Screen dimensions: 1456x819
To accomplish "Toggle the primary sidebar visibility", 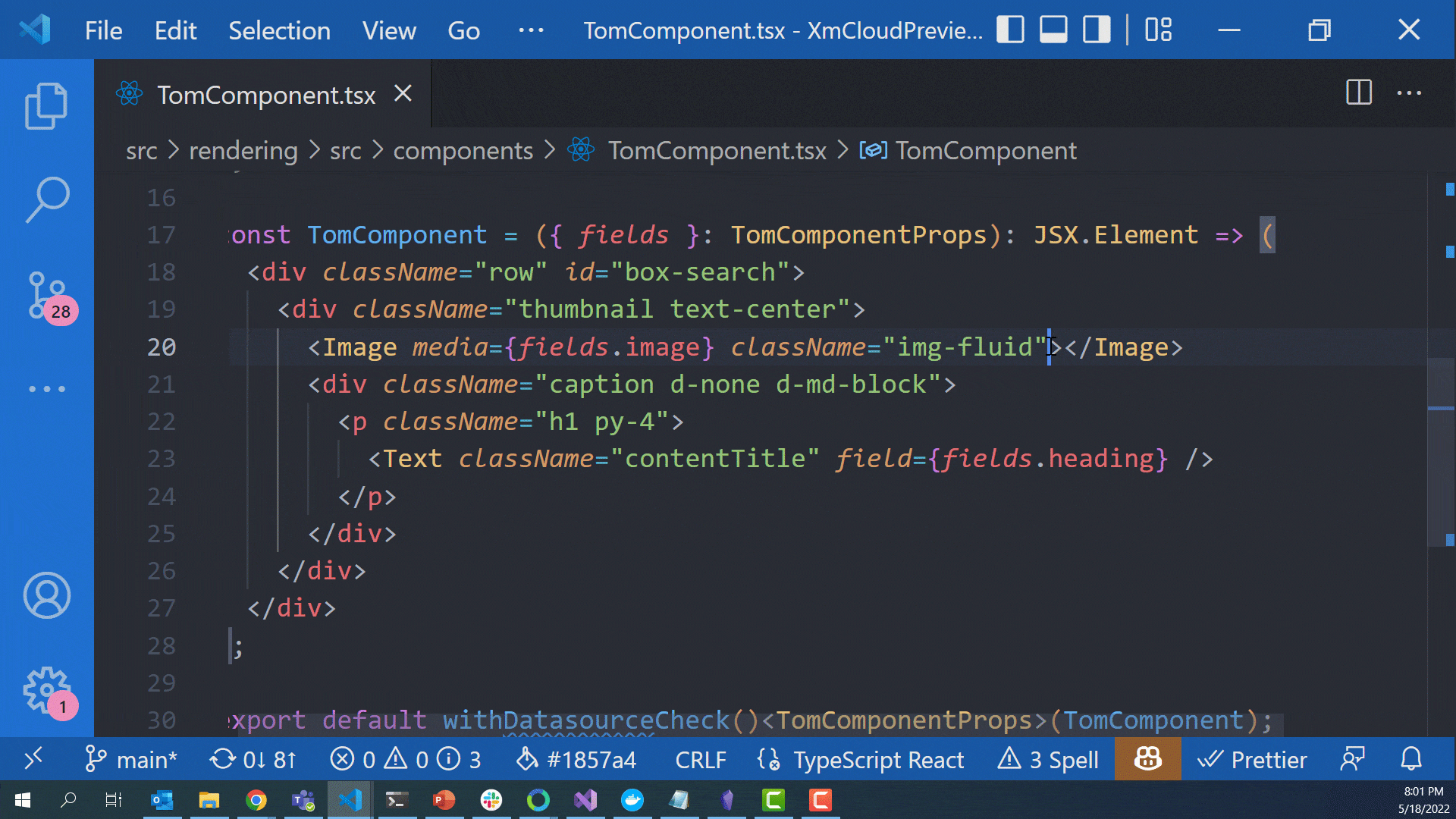I will point(1010,30).
